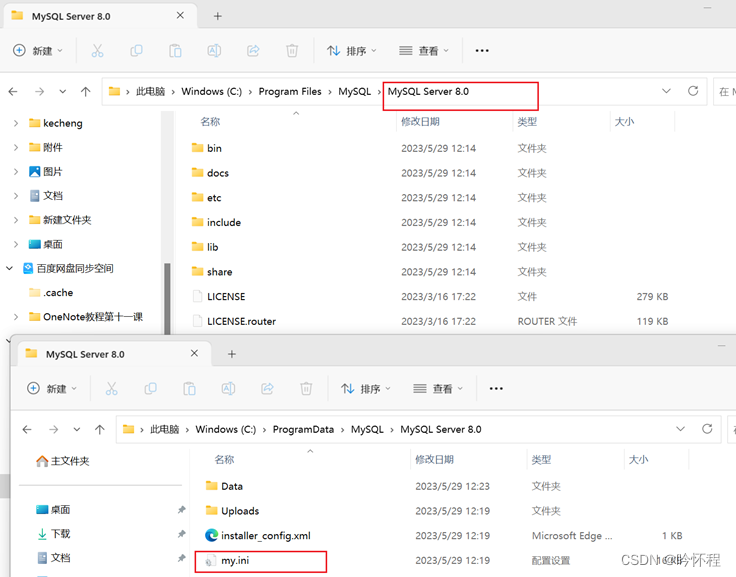
Task: Refresh the upper Program Files window
Action: tap(693, 91)
